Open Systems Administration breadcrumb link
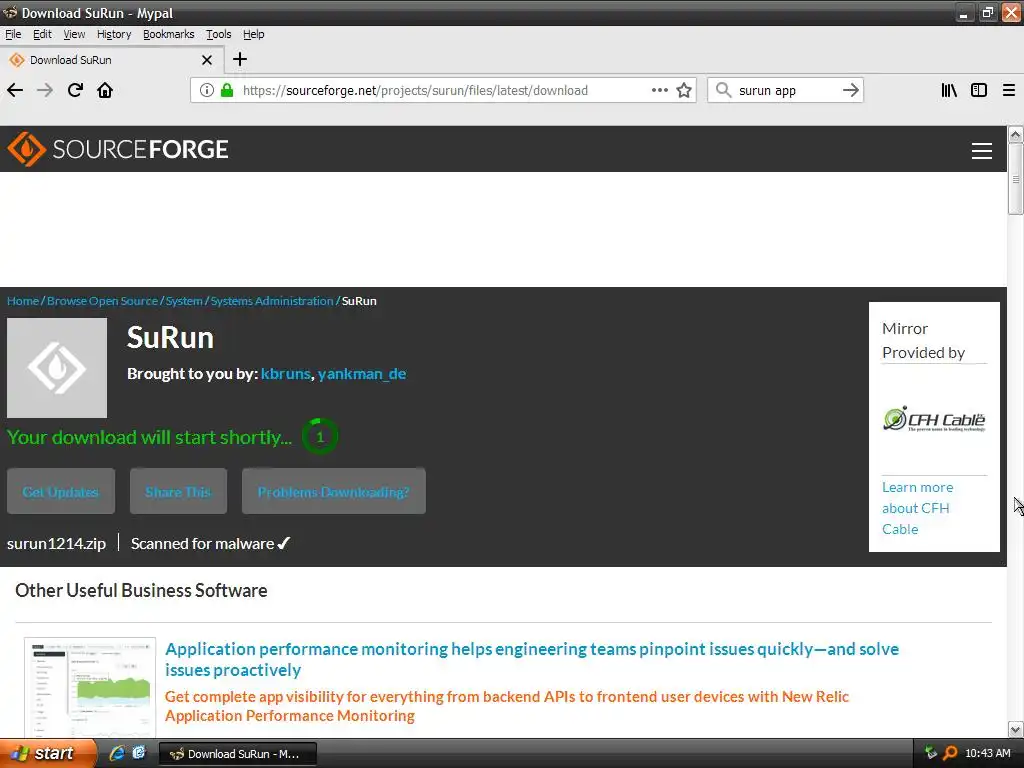The height and width of the screenshot is (768, 1024). tap(272, 301)
